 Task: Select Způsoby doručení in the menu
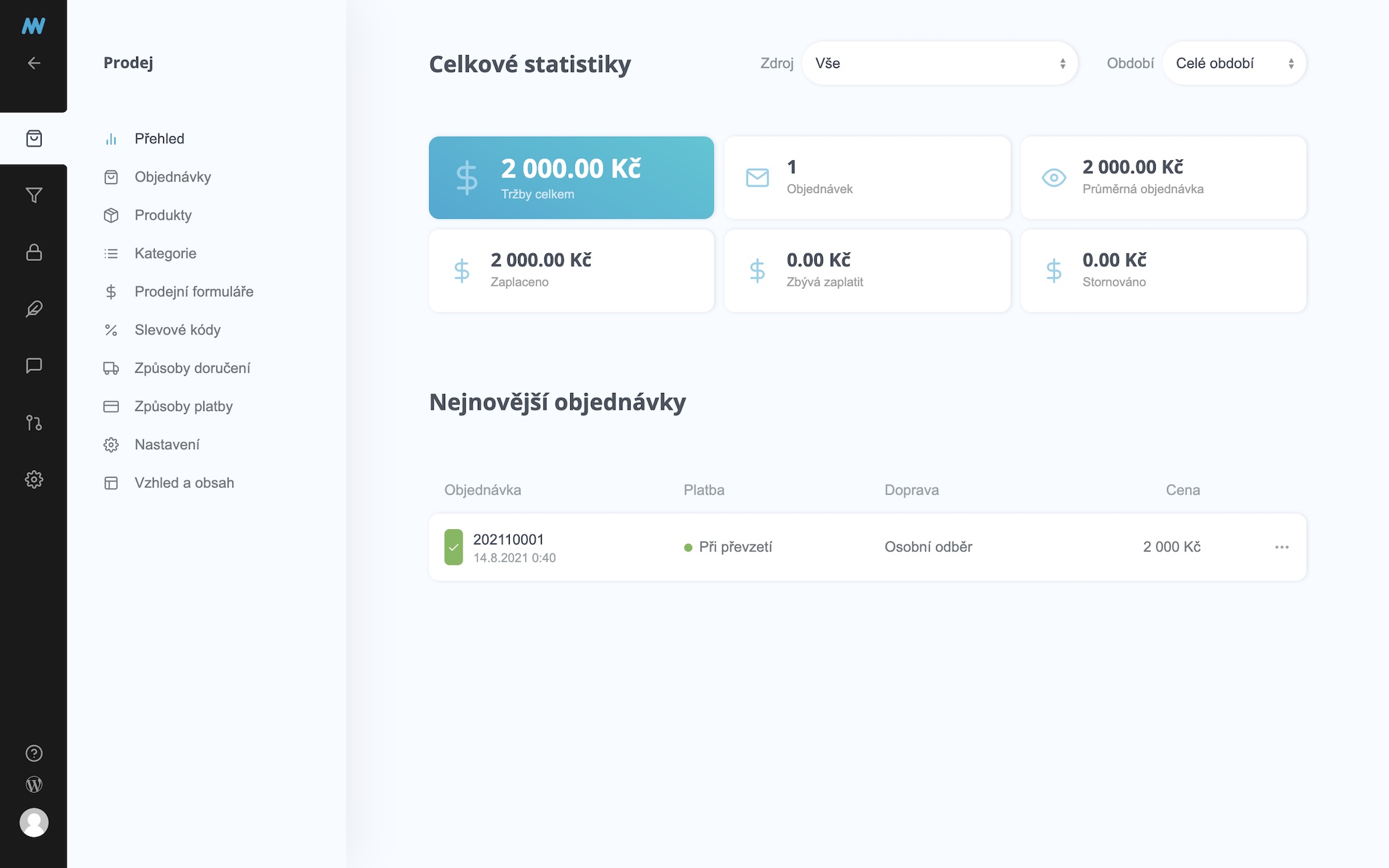point(192,368)
